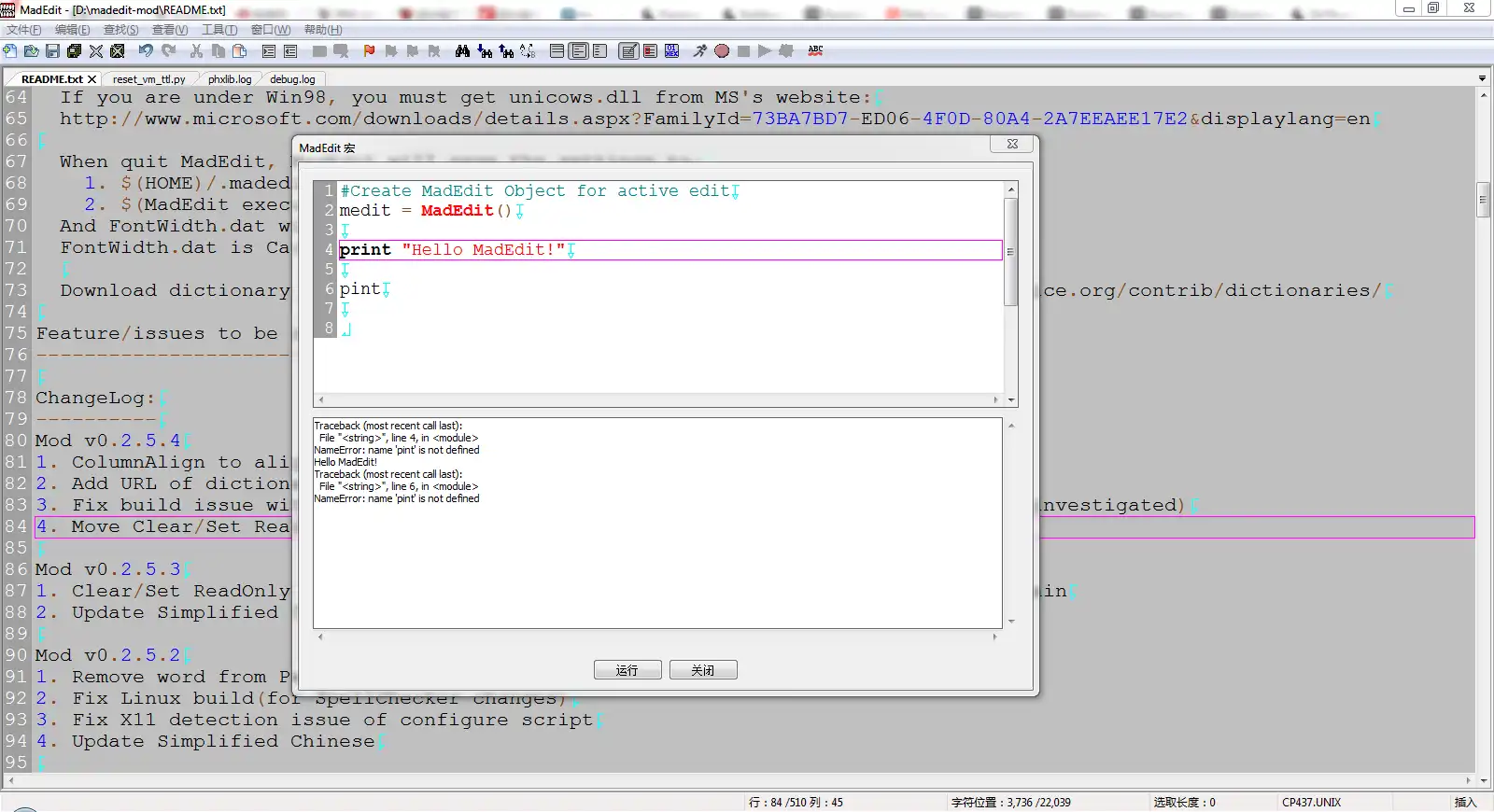
Task: Click the output pane scroll-down arrow
Action: (1011, 622)
